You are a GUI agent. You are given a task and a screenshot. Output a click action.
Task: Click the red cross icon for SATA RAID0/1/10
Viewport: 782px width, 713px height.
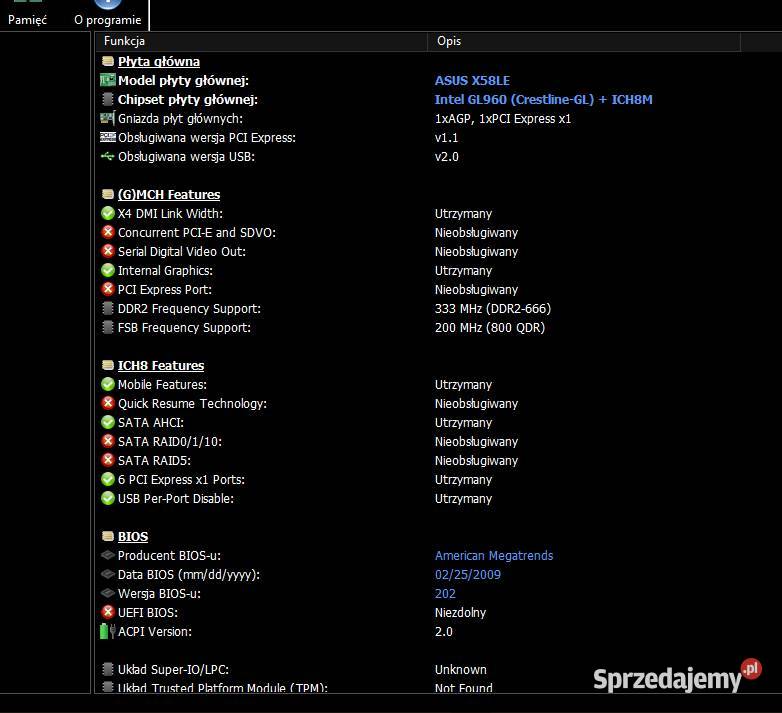[x=108, y=441]
